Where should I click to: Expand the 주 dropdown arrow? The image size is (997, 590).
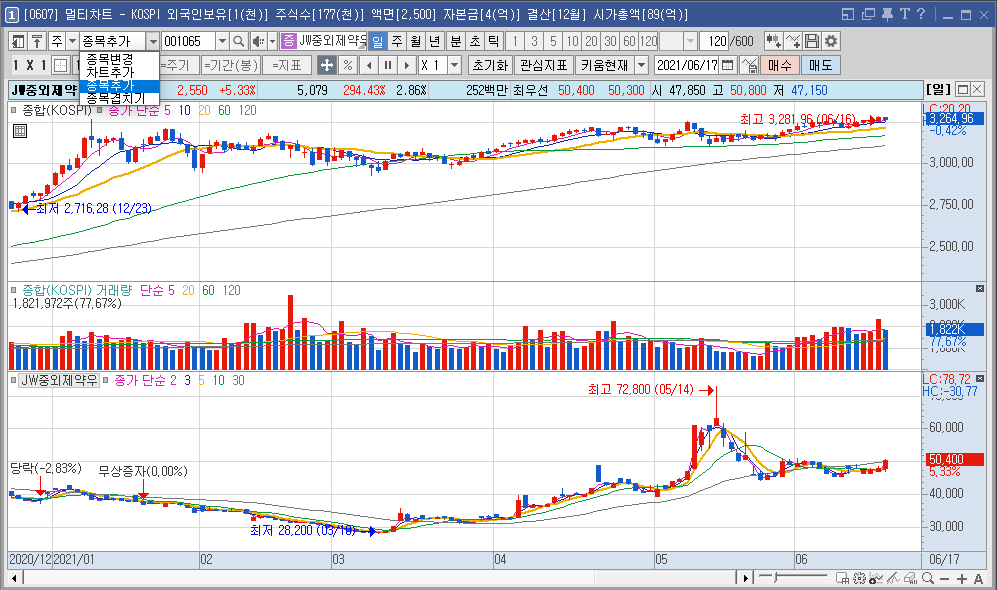[72, 41]
